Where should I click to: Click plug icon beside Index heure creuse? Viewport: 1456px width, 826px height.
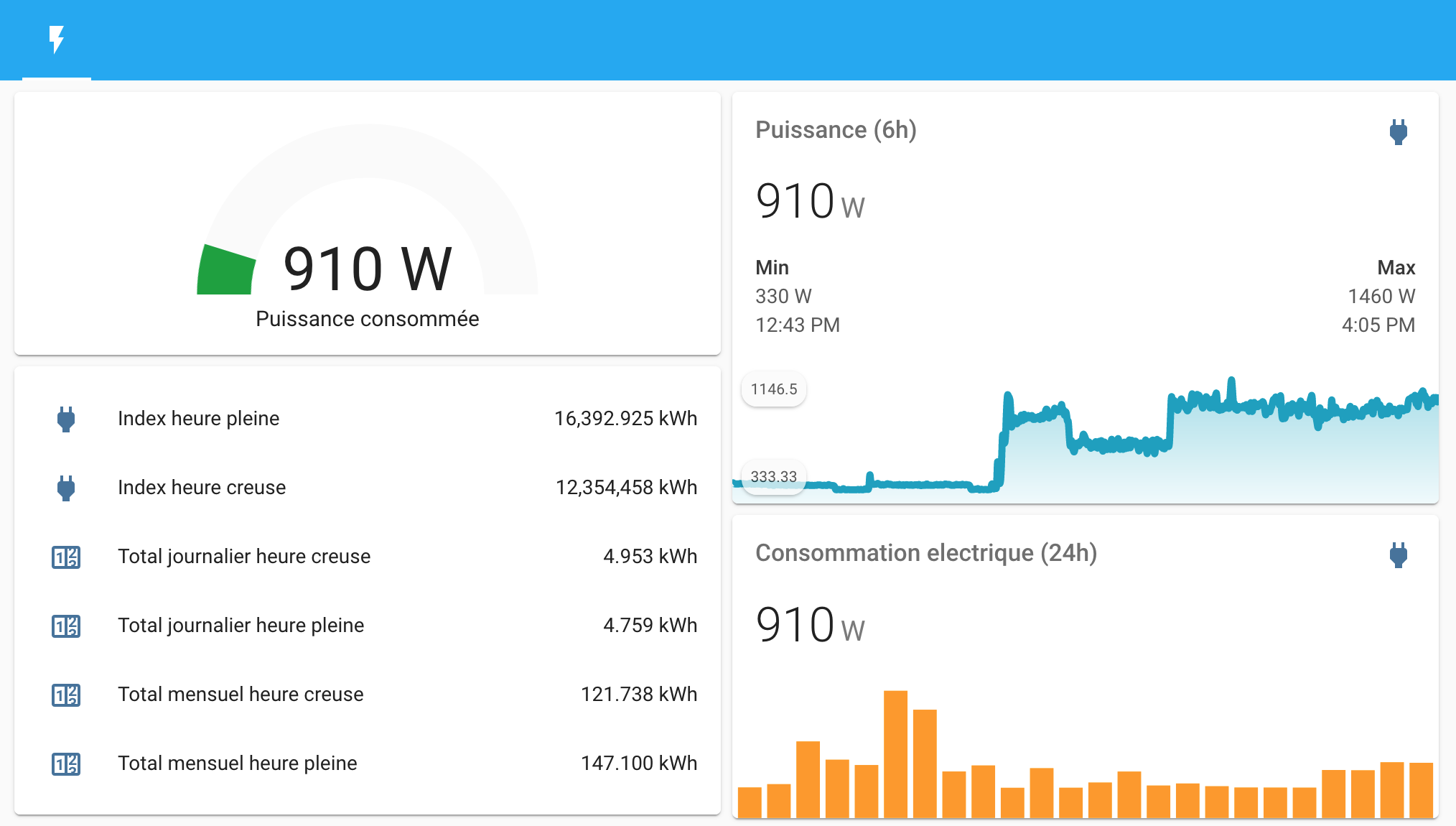click(x=66, y=488)
